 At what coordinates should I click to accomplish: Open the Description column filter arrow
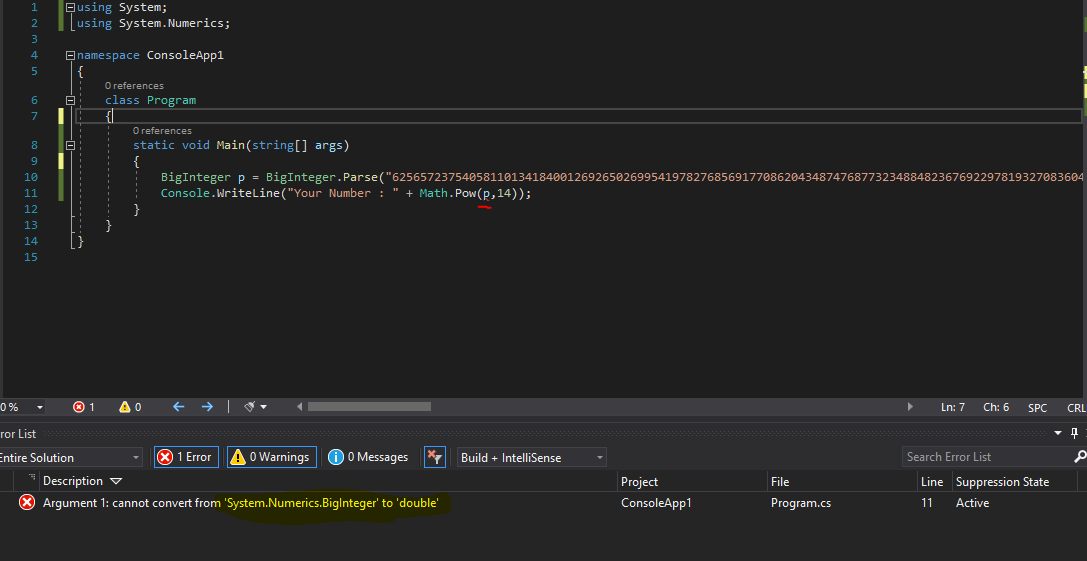tap(116, 481)
